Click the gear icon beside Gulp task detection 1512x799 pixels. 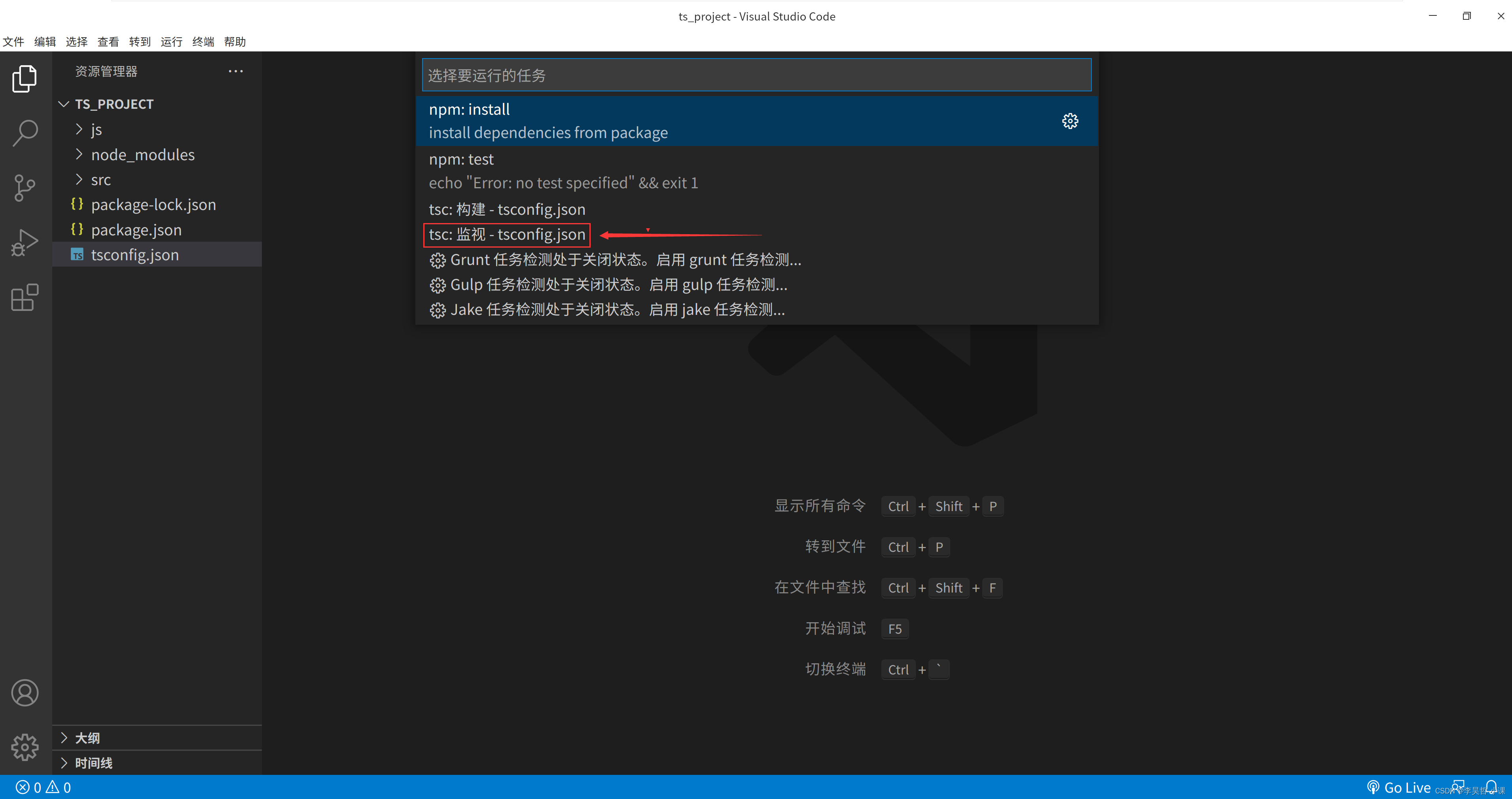[x=437, y=285]
